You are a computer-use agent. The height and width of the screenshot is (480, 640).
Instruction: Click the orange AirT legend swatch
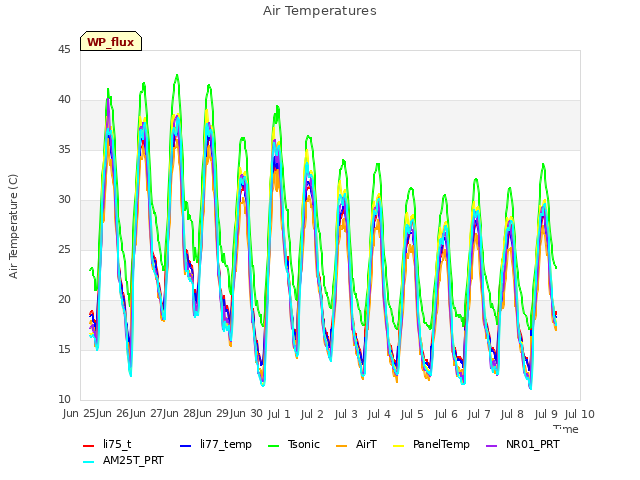[342, 445]
